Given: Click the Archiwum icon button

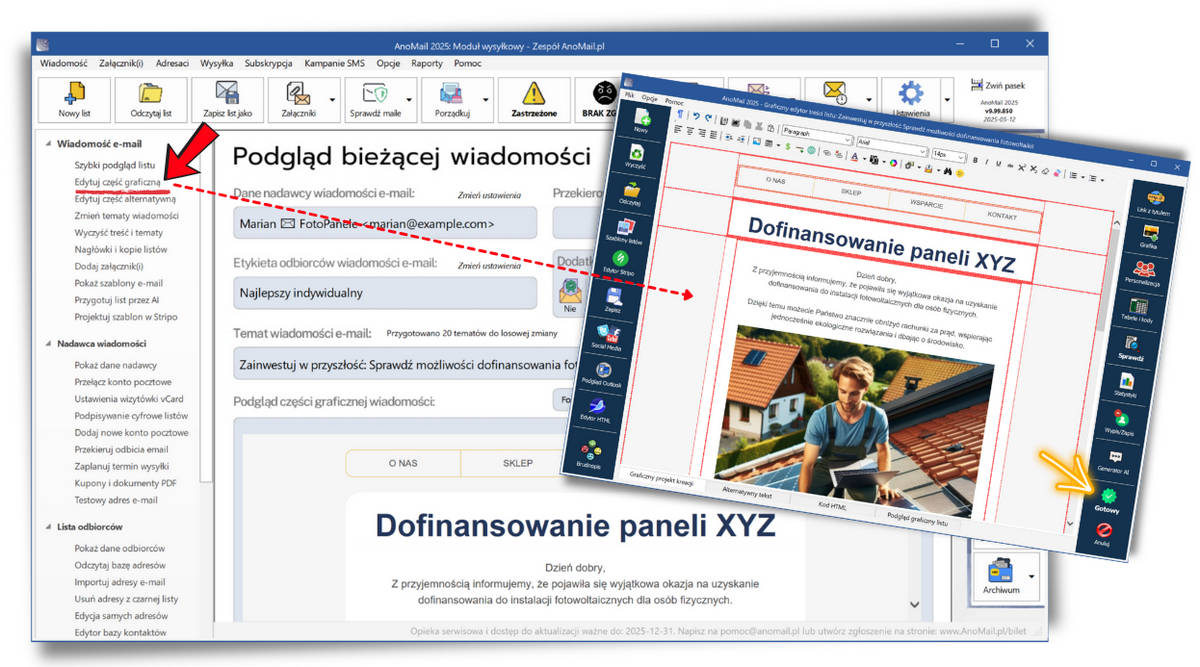Looking at the screenshot, I should pos(1000,577).
